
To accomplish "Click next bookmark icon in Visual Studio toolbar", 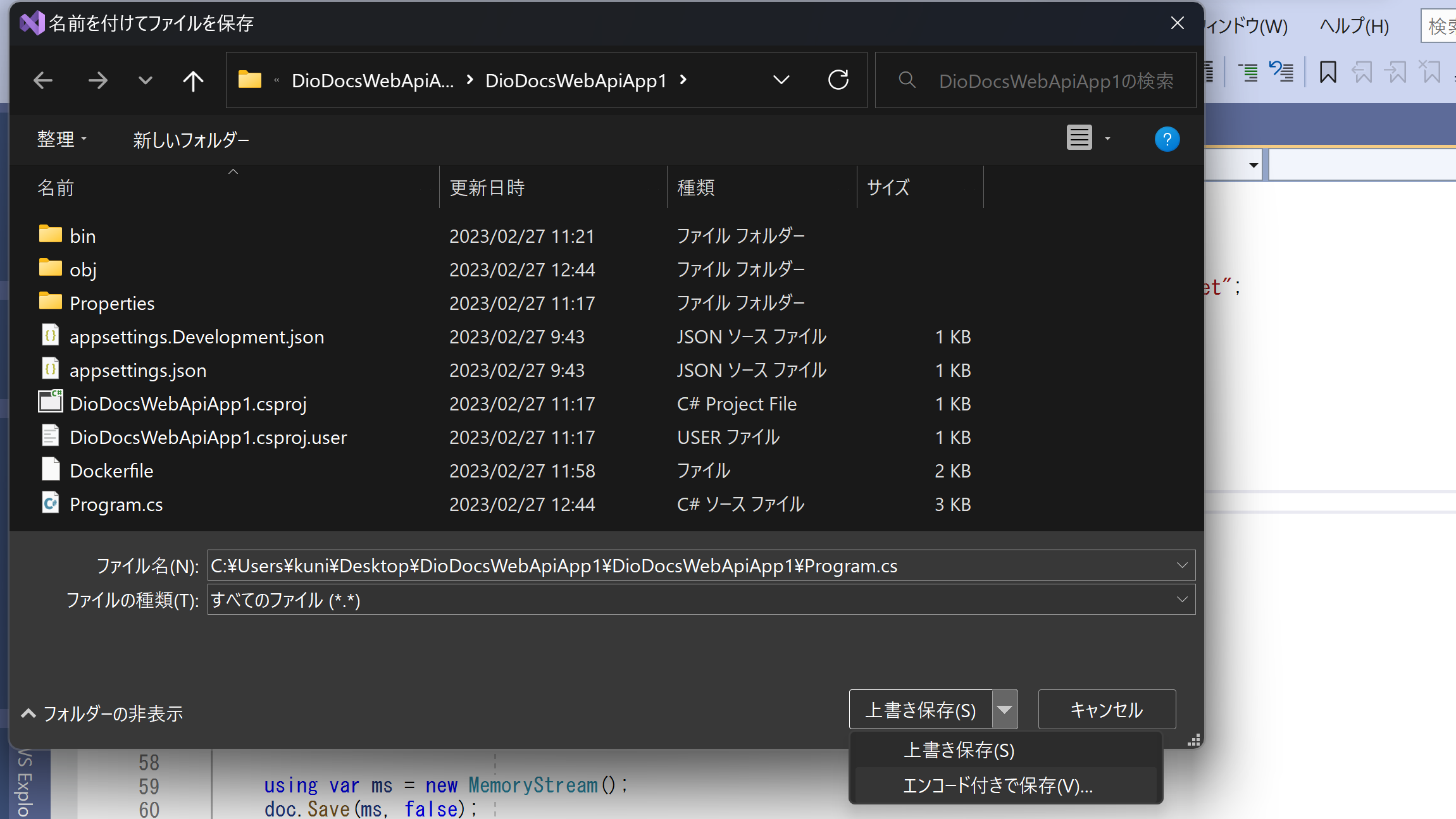I will click(1395, 72).
